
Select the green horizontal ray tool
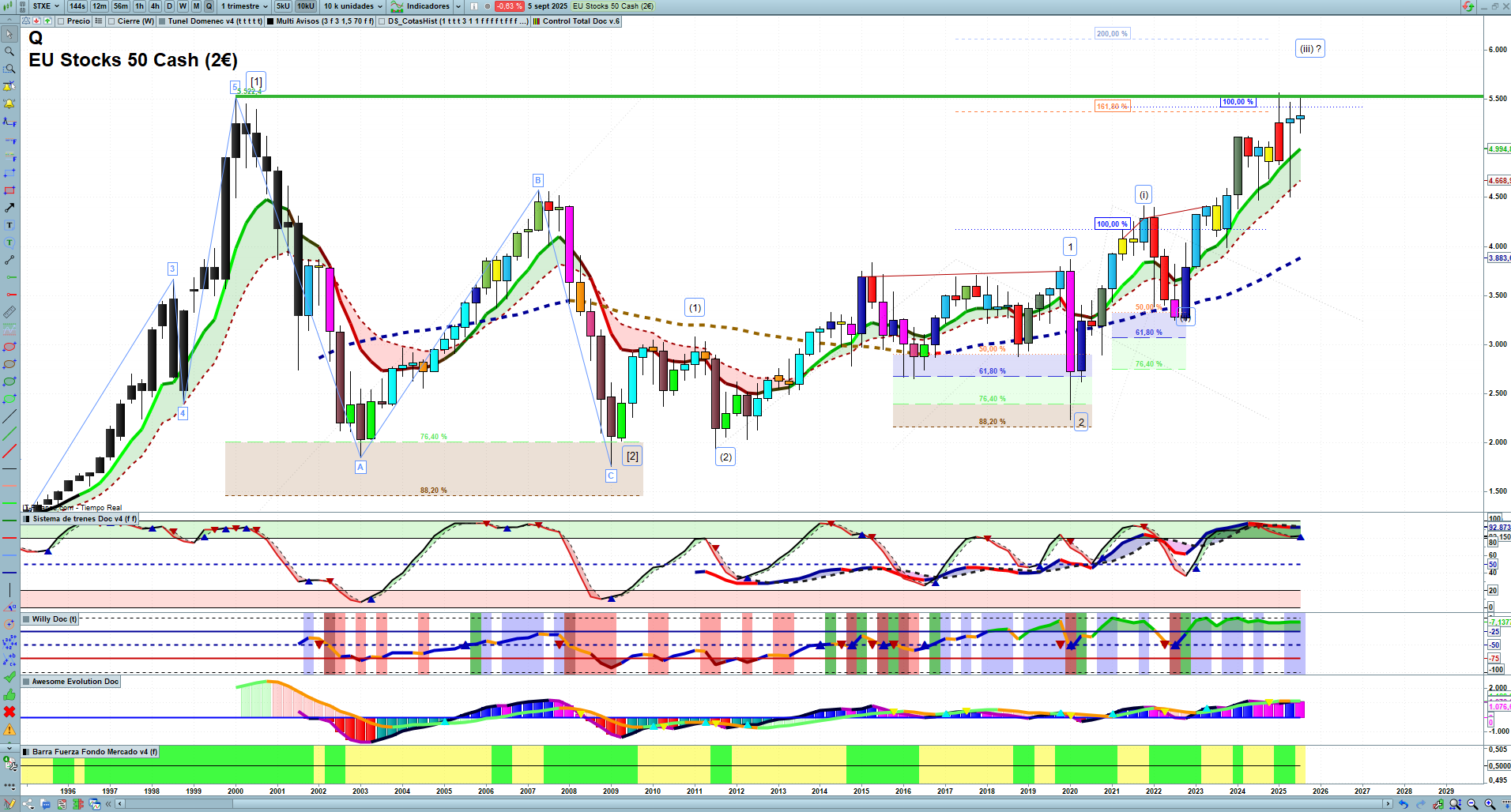coord(9,277)
